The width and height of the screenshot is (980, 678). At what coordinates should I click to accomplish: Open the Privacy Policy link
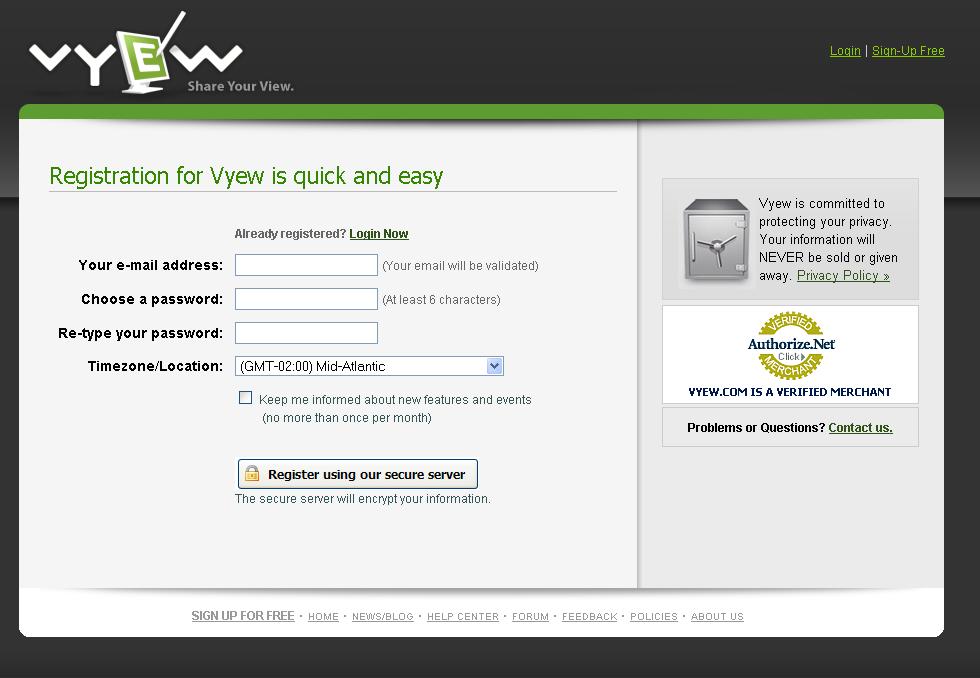(x=843, y=276)
